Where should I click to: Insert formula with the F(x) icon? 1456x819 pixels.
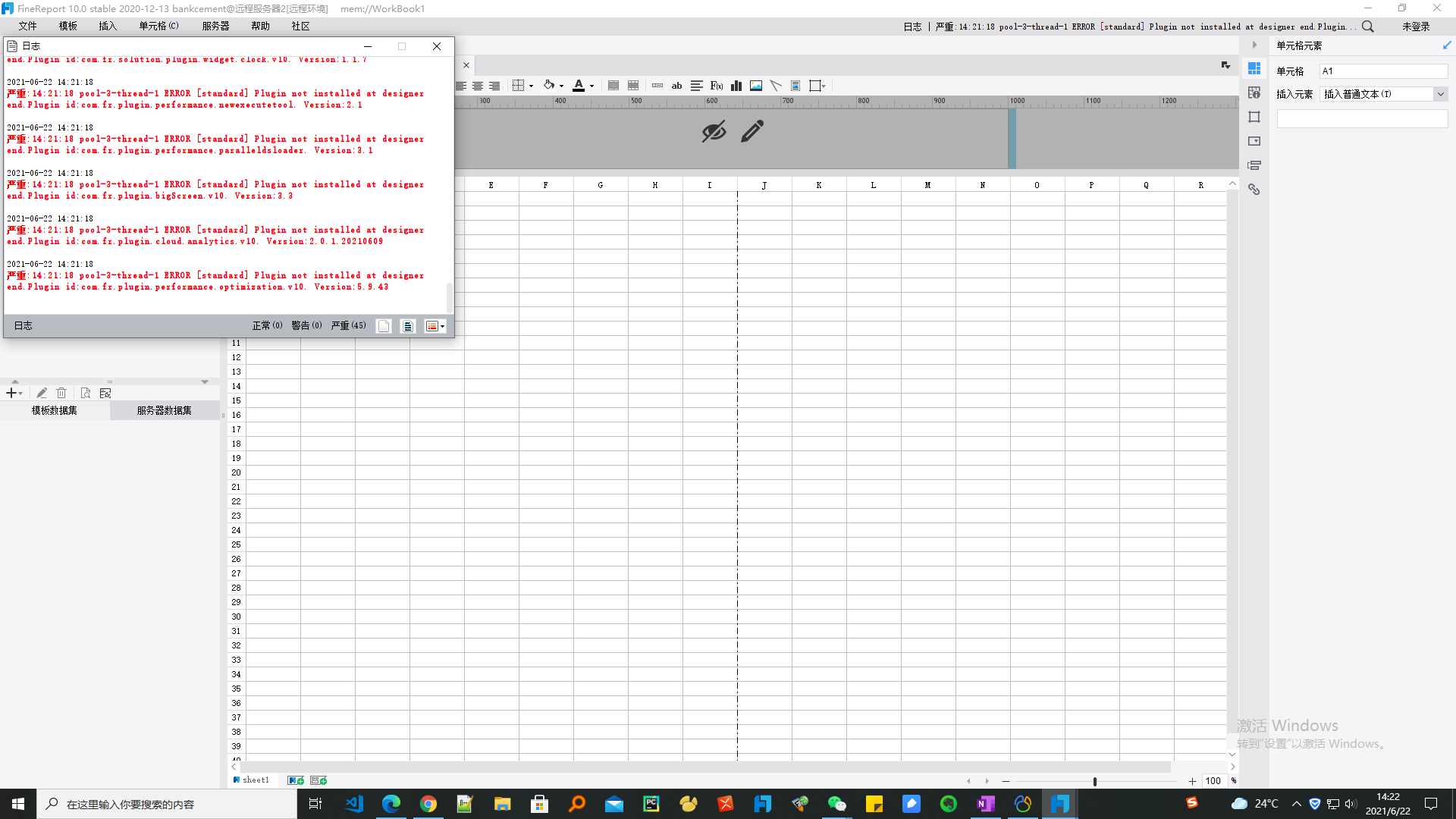[717, 86]
